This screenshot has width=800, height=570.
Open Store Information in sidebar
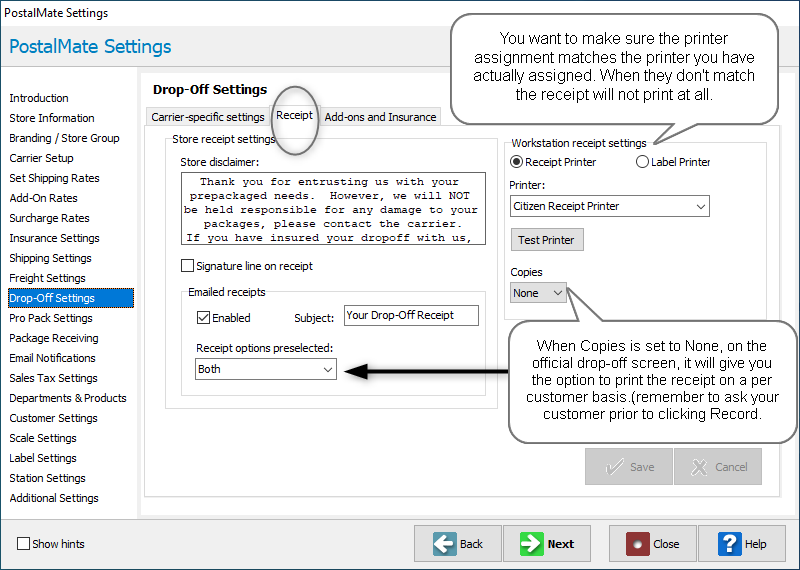[x=52, y=118]
